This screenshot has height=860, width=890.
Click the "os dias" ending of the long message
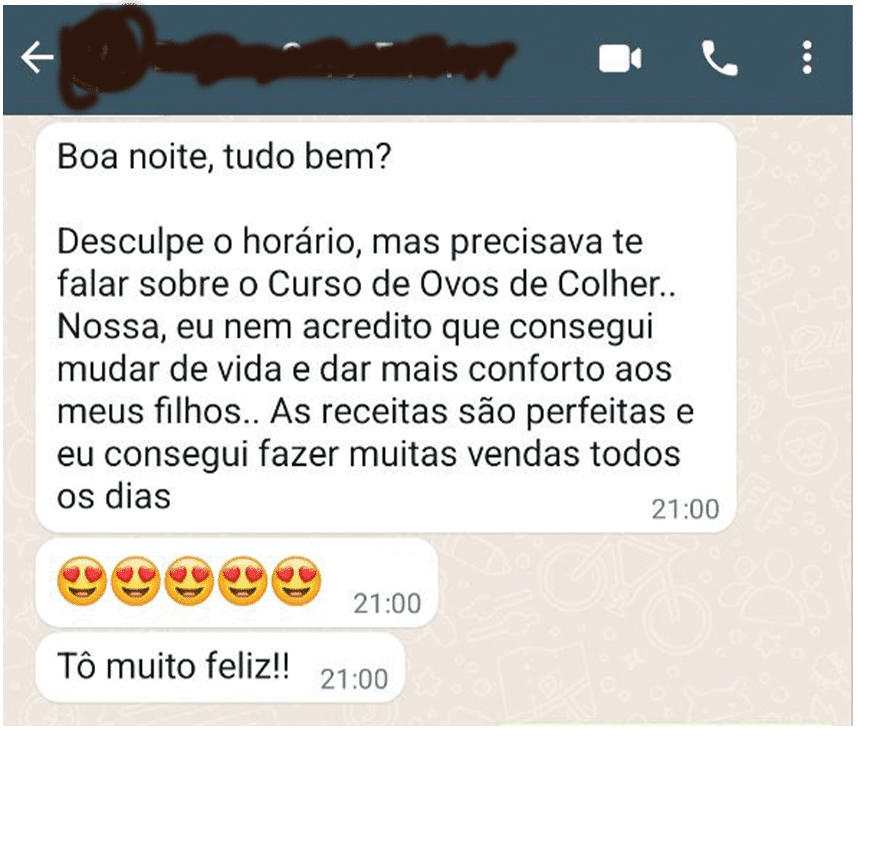(114, 497)
